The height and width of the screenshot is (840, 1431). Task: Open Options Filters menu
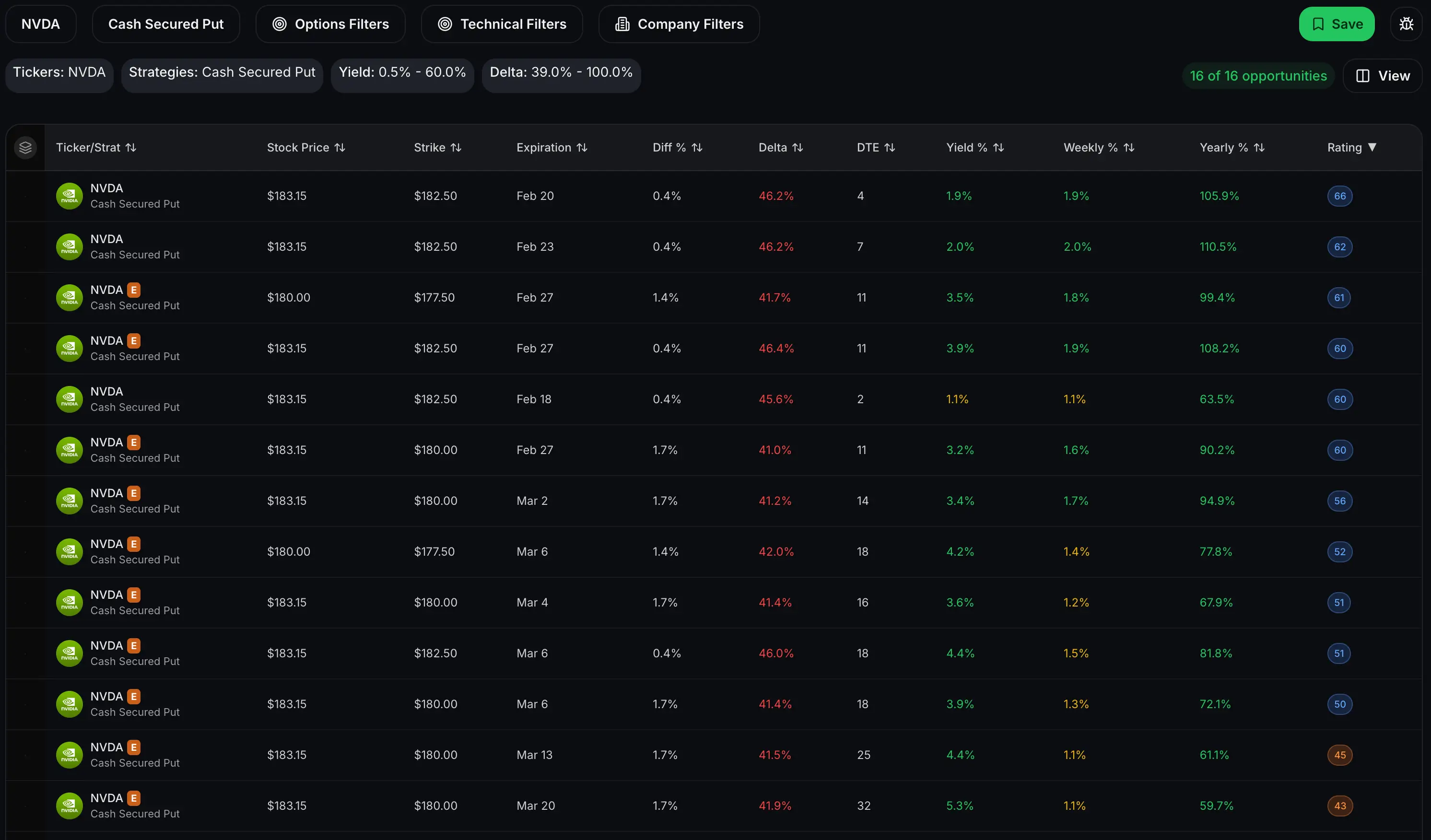pyautogui.click(x=330, y=24)
